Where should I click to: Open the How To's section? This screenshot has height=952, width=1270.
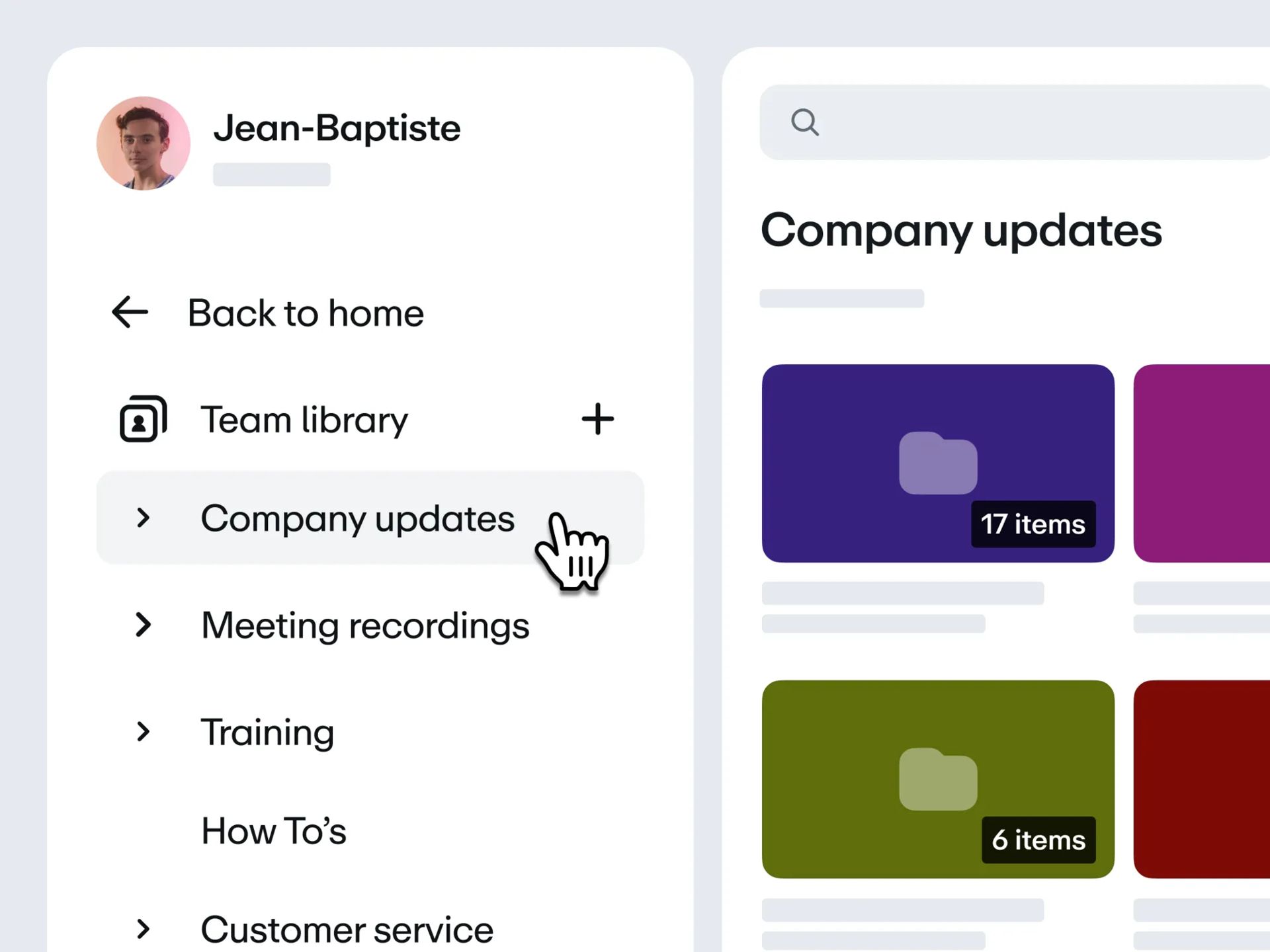pyautogui.click(x=274, y=831)
